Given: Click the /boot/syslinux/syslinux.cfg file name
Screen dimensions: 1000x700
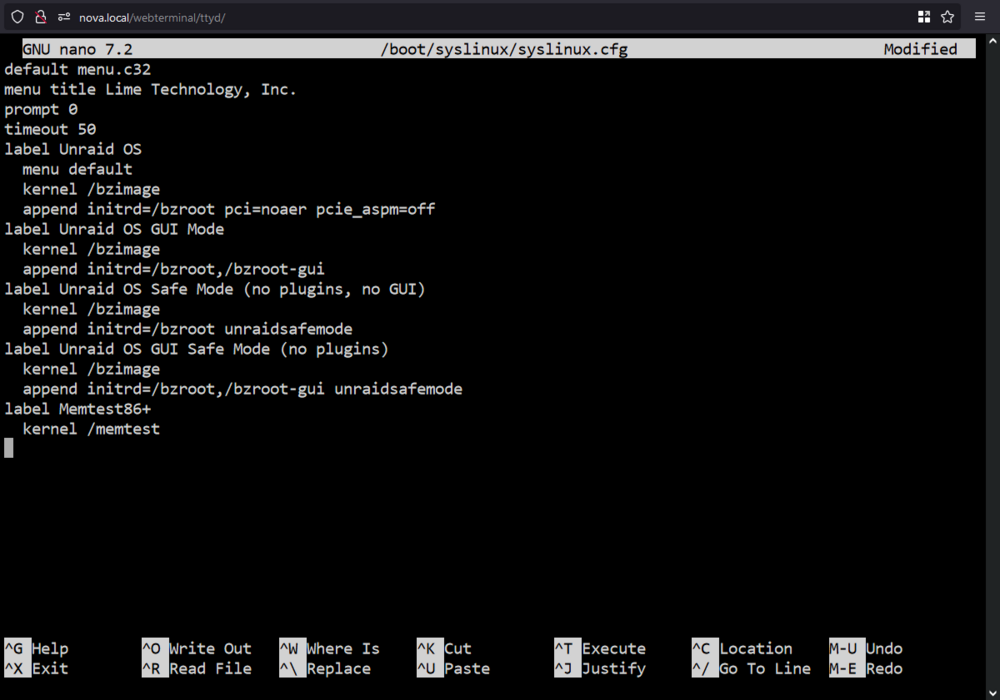Looking at the screenshot, I should coord(504,49).
